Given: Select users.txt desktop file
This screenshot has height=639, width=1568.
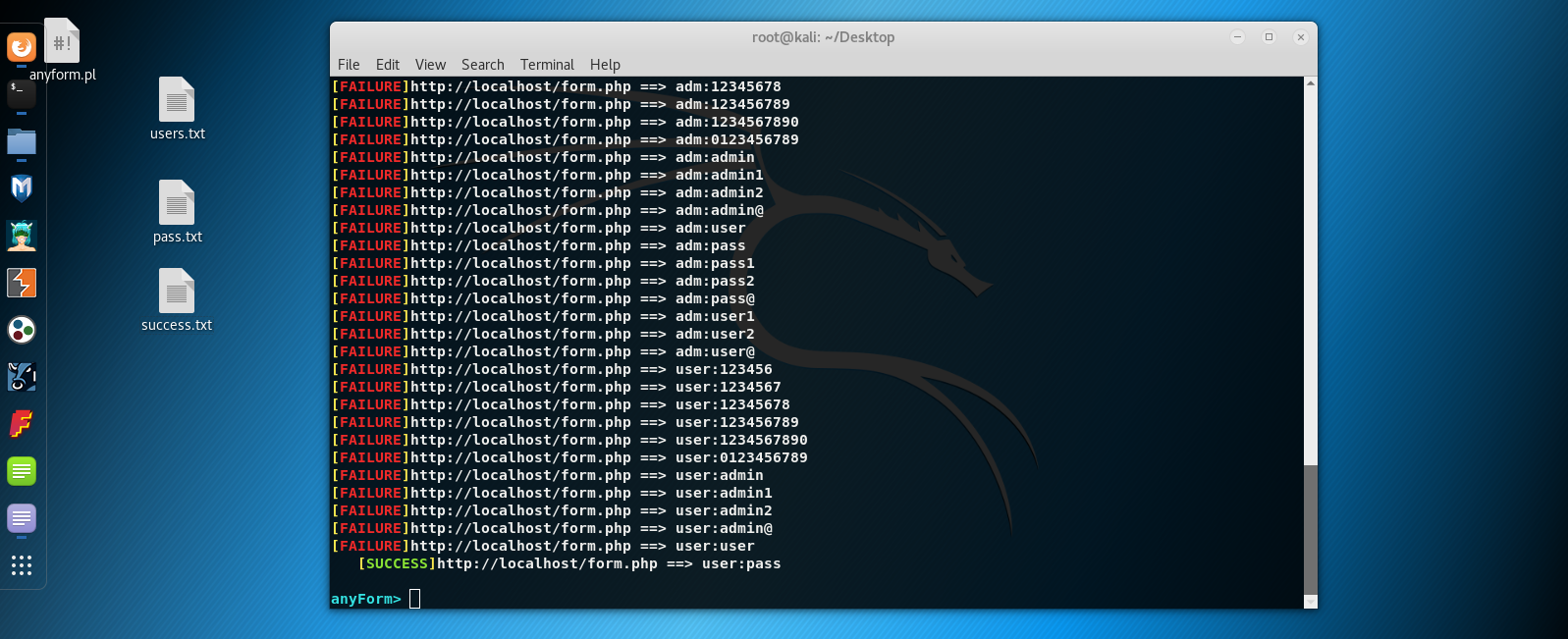Looking at the screenshot, I should (177, 109).
